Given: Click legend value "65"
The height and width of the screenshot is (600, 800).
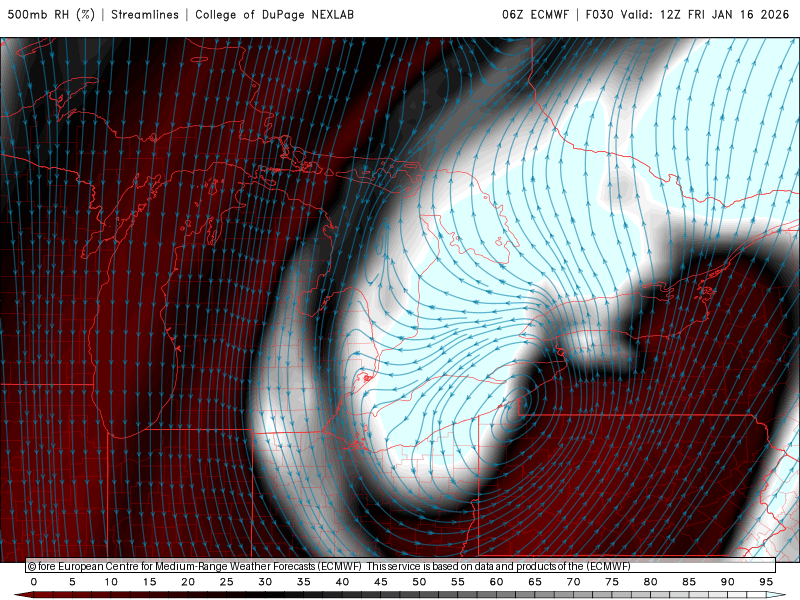Looking at the screenshot, I should click(535, 582).
